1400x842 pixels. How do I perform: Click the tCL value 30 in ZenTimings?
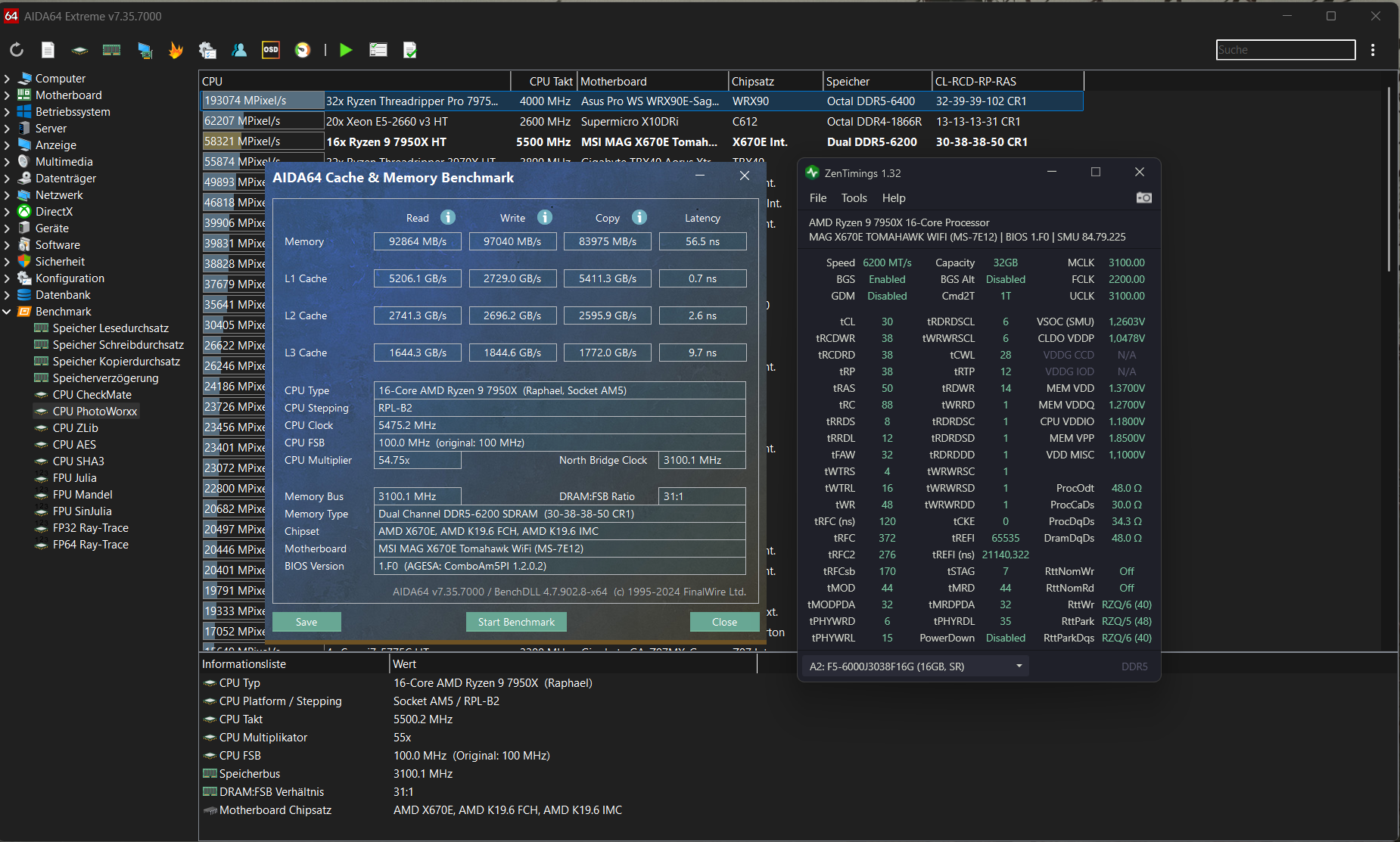pos(887,322)
